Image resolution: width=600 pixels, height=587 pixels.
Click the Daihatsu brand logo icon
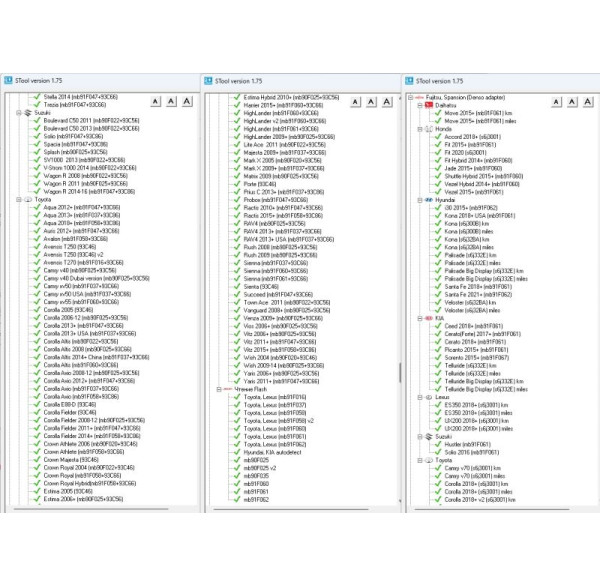(430, 105)
